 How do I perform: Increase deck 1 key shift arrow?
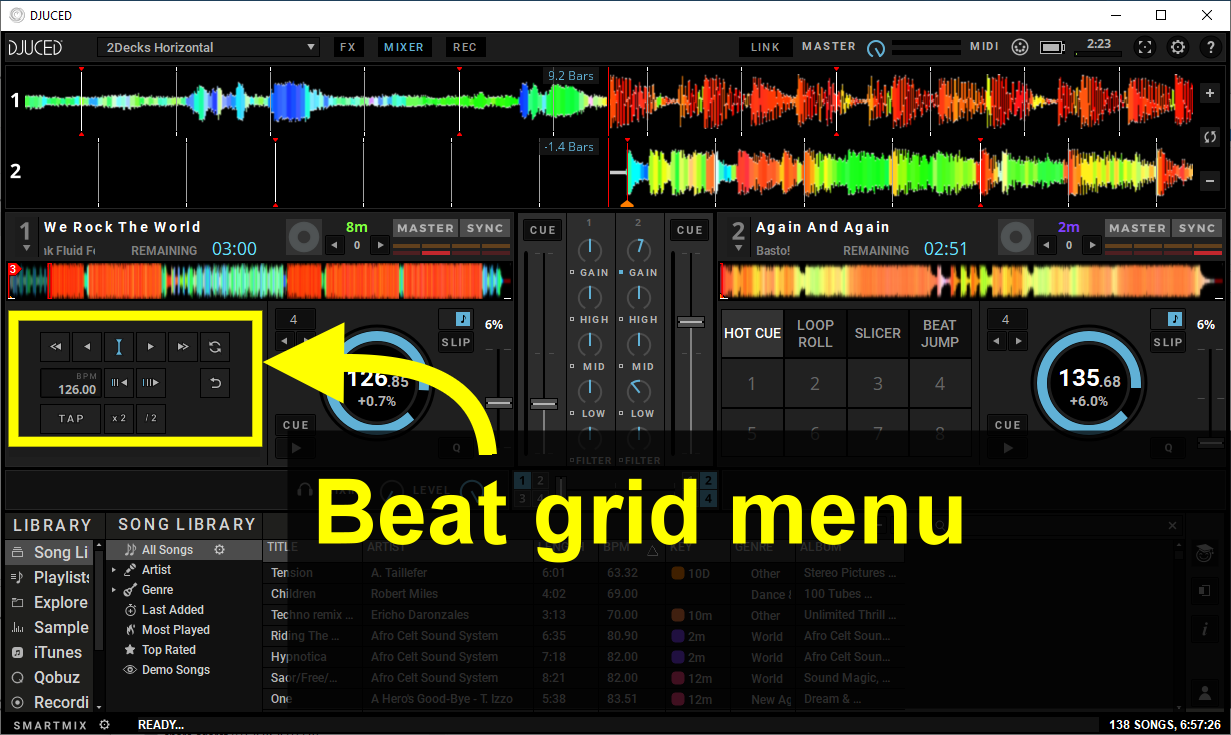click(x=380, y=245)
